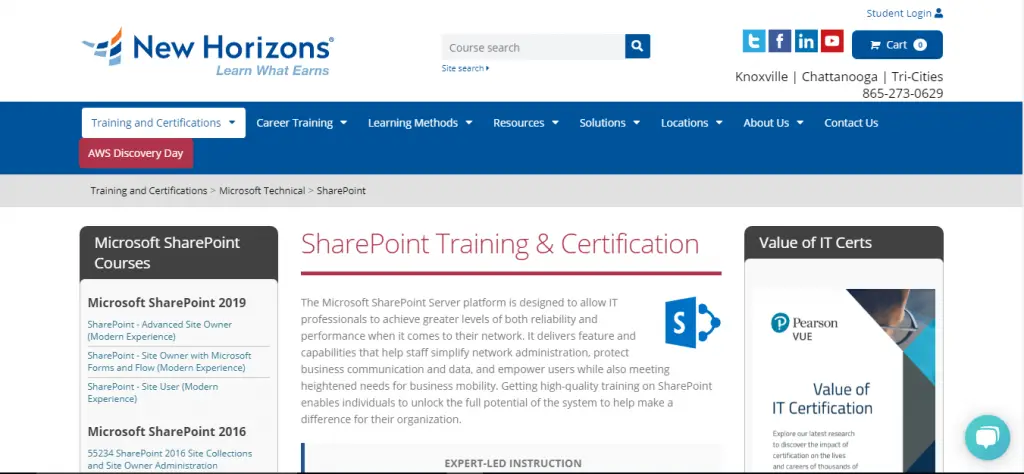Open the live chat bubble
Image resolution: width=1024 pixels, height=474 pixels.
coord(987,437)
